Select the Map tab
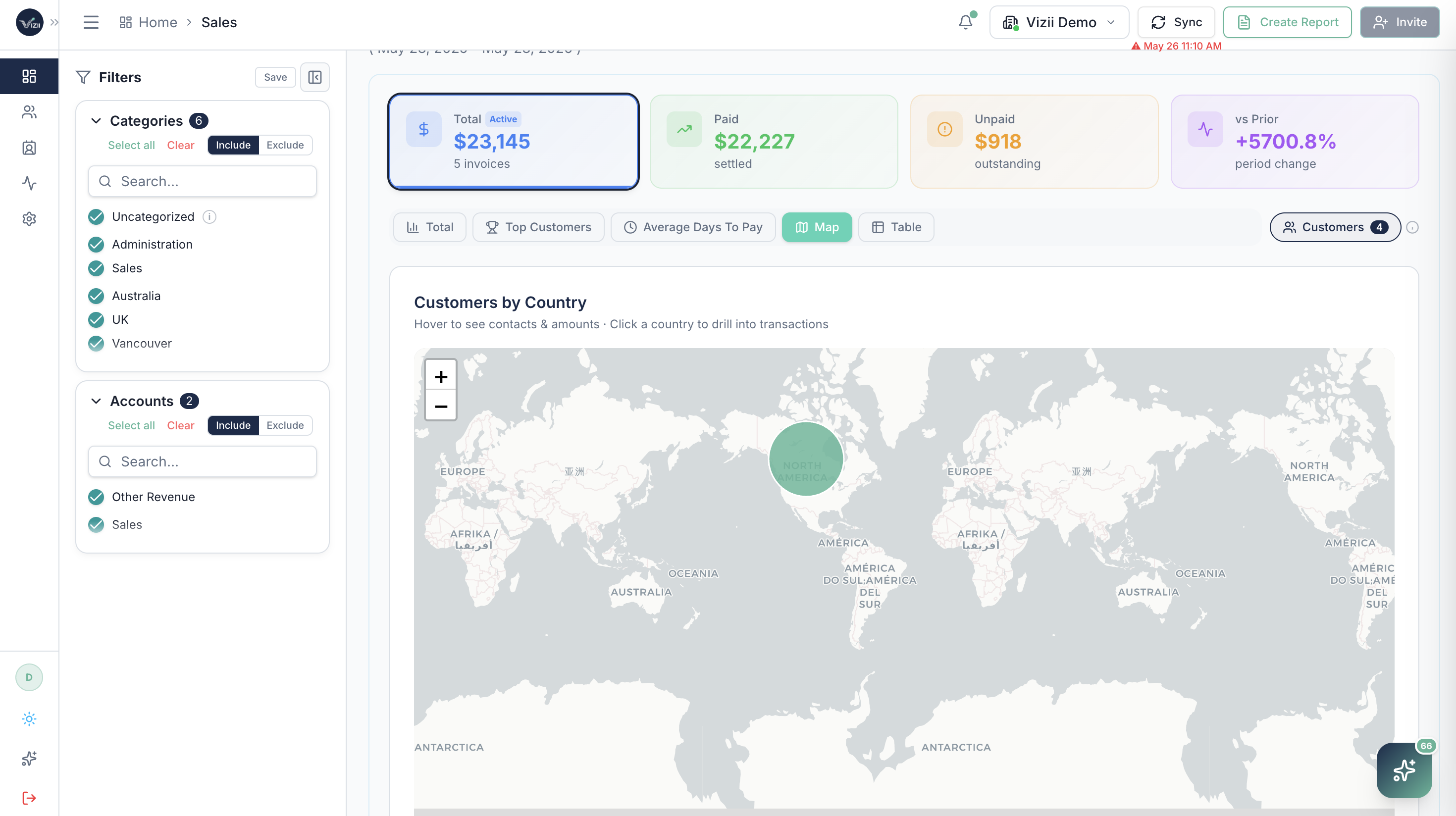The width and height of the screenshot is (1456, 816). click(x=817, y=227)
